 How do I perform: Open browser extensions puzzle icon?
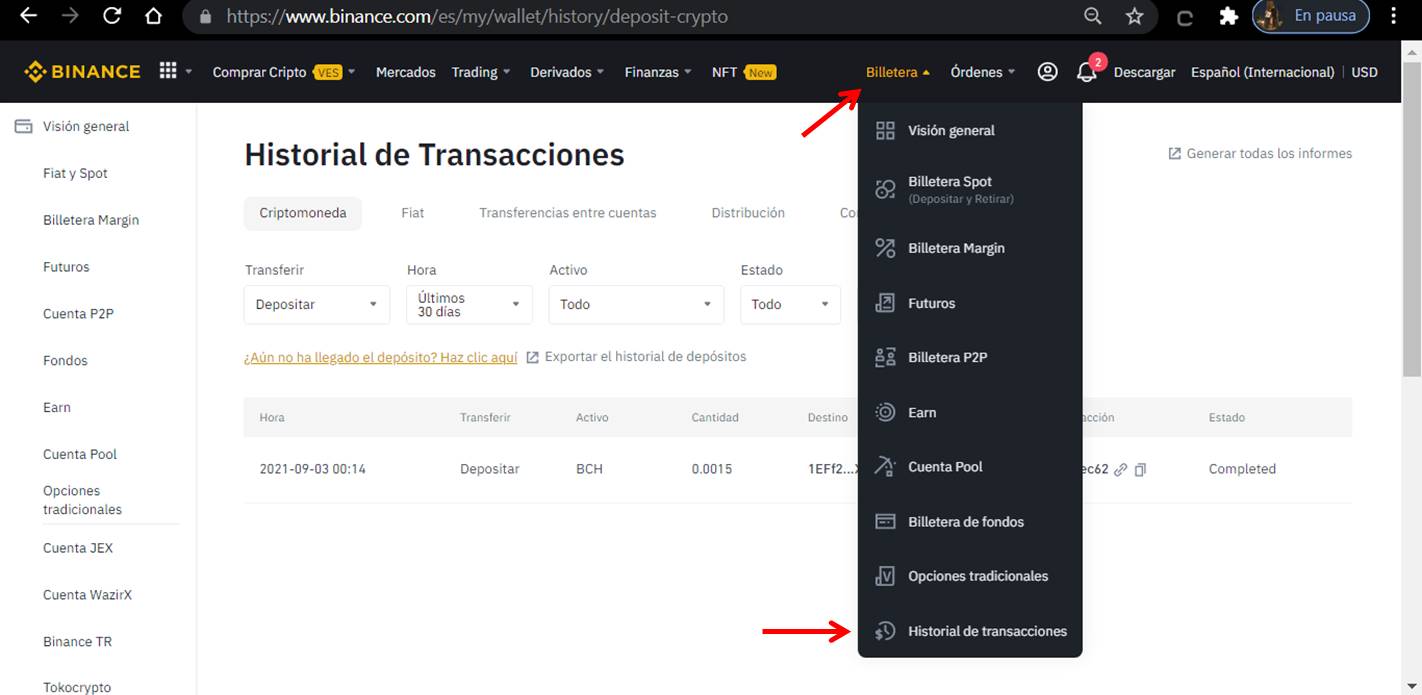(1228, 16)
